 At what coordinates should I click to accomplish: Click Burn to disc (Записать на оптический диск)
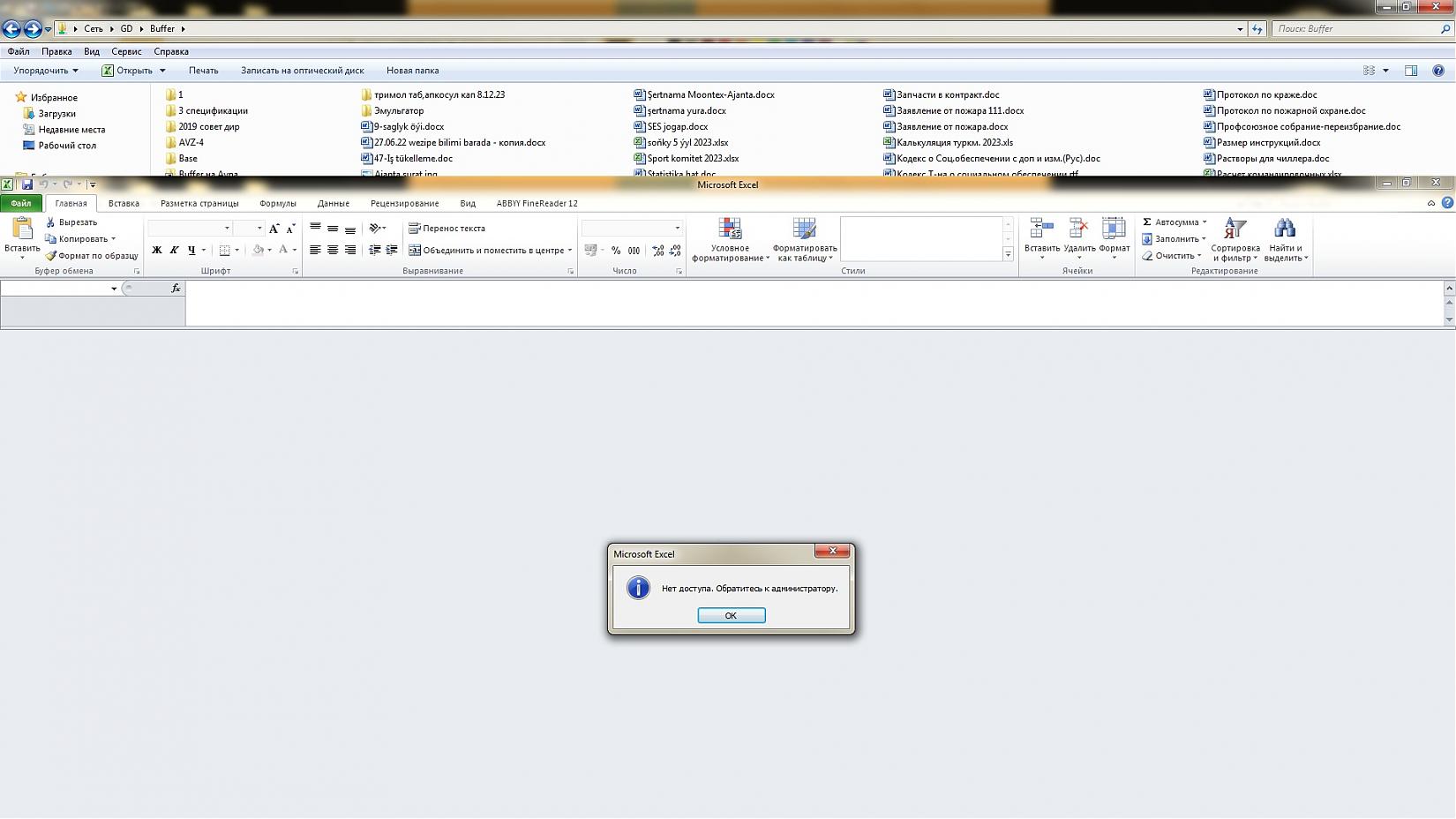(x=303, y=71)
